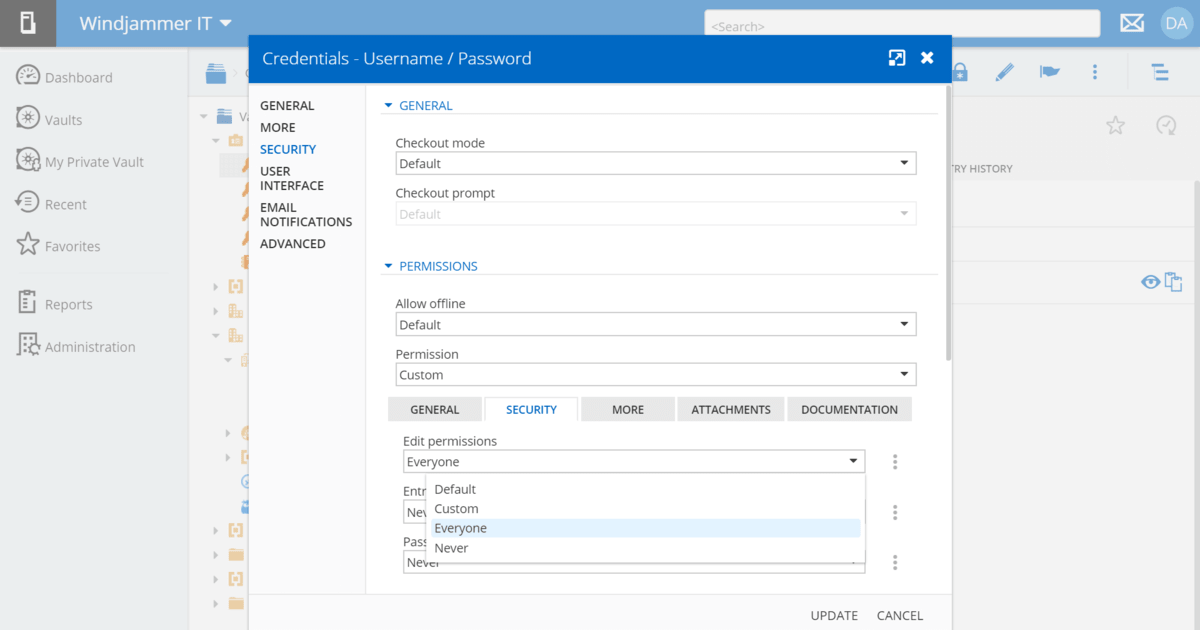Choose Everyone in the dropdown list
The width and height of the screenshot is (1200, 630).
(x=645, y=528)
